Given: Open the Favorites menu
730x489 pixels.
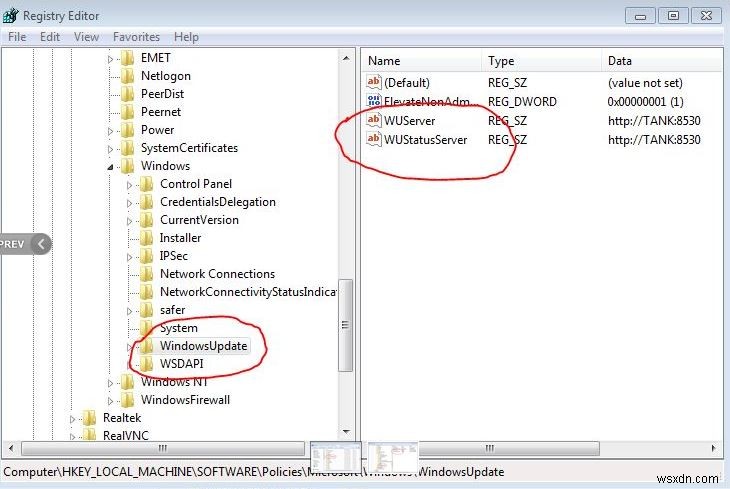Looking at the screenshot, I should 136,37.
